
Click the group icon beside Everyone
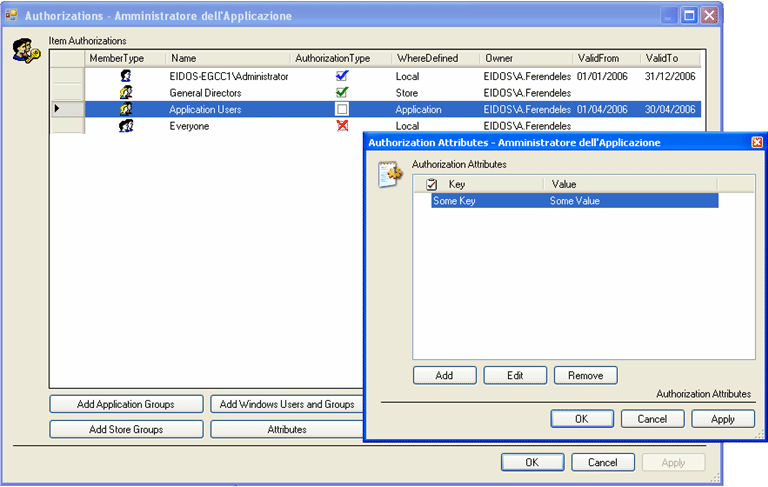point(126,126)
